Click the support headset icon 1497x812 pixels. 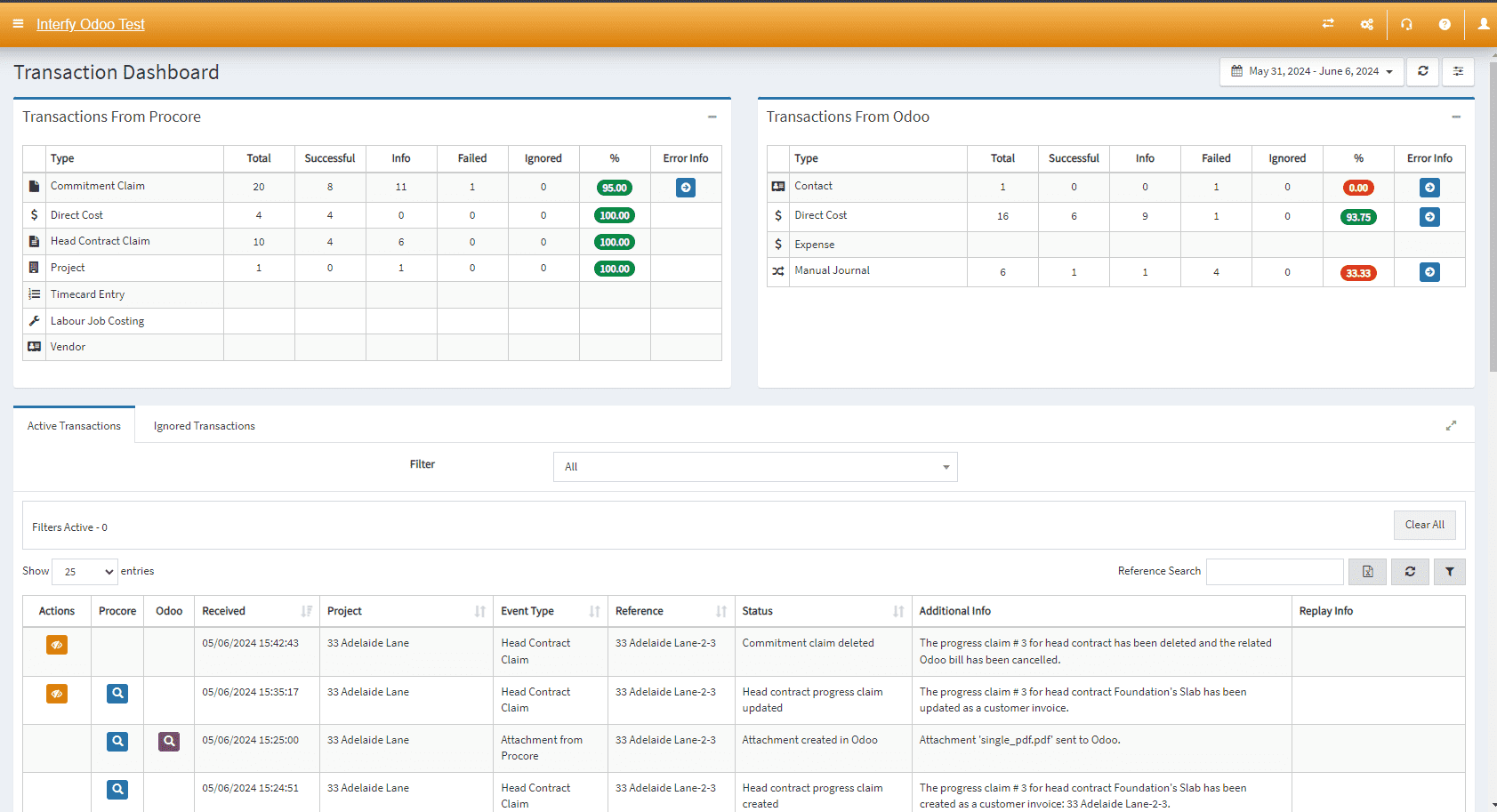(x=1406, y=24)
